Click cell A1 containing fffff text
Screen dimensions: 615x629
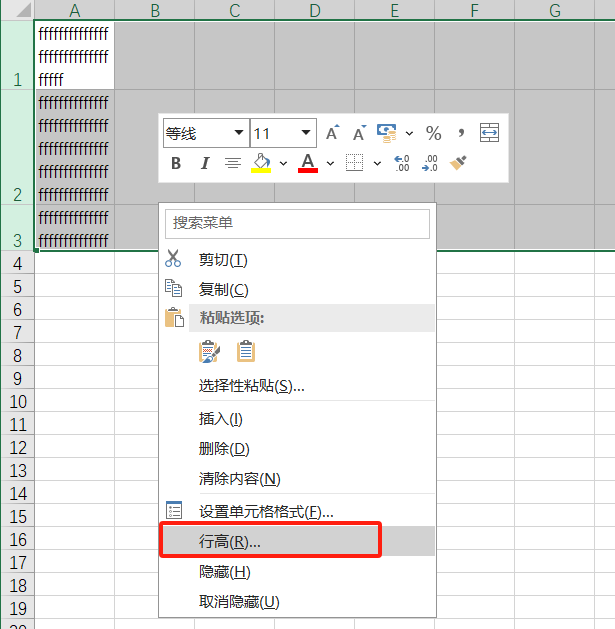pyautogui.click(x=75, y=55)
